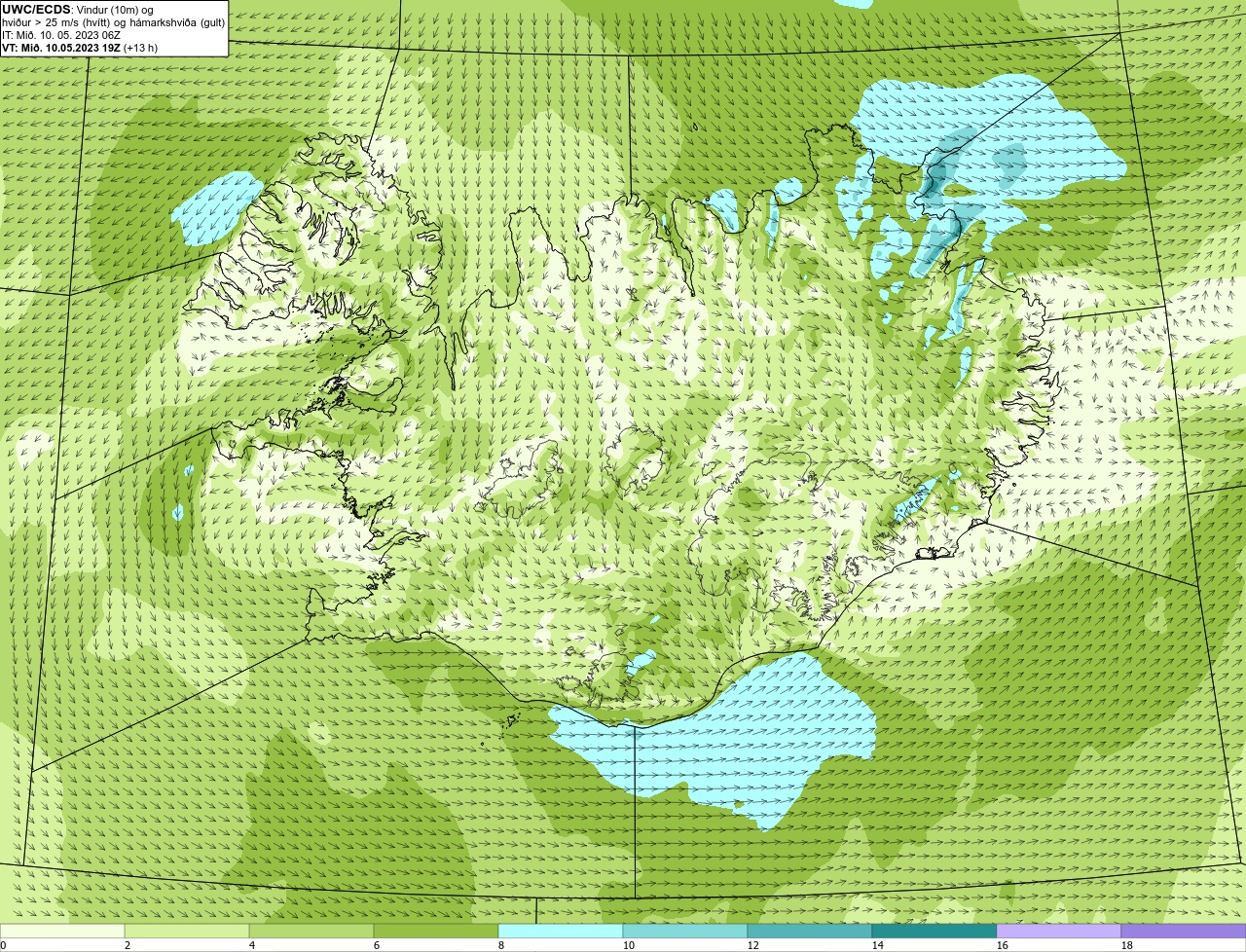Click the '4' label on the color scale
The width and height of the screenshot is (1246, 952).
pos(252,945)
